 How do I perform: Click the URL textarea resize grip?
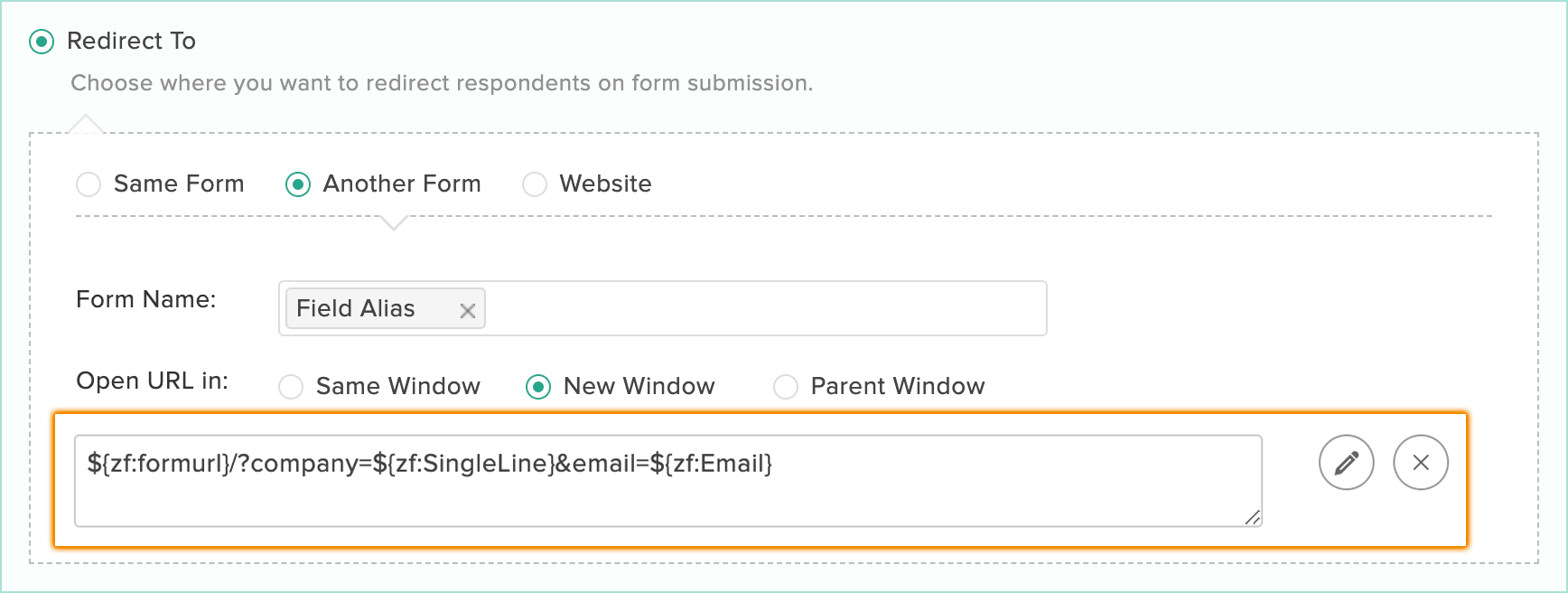click(1252, 517)
